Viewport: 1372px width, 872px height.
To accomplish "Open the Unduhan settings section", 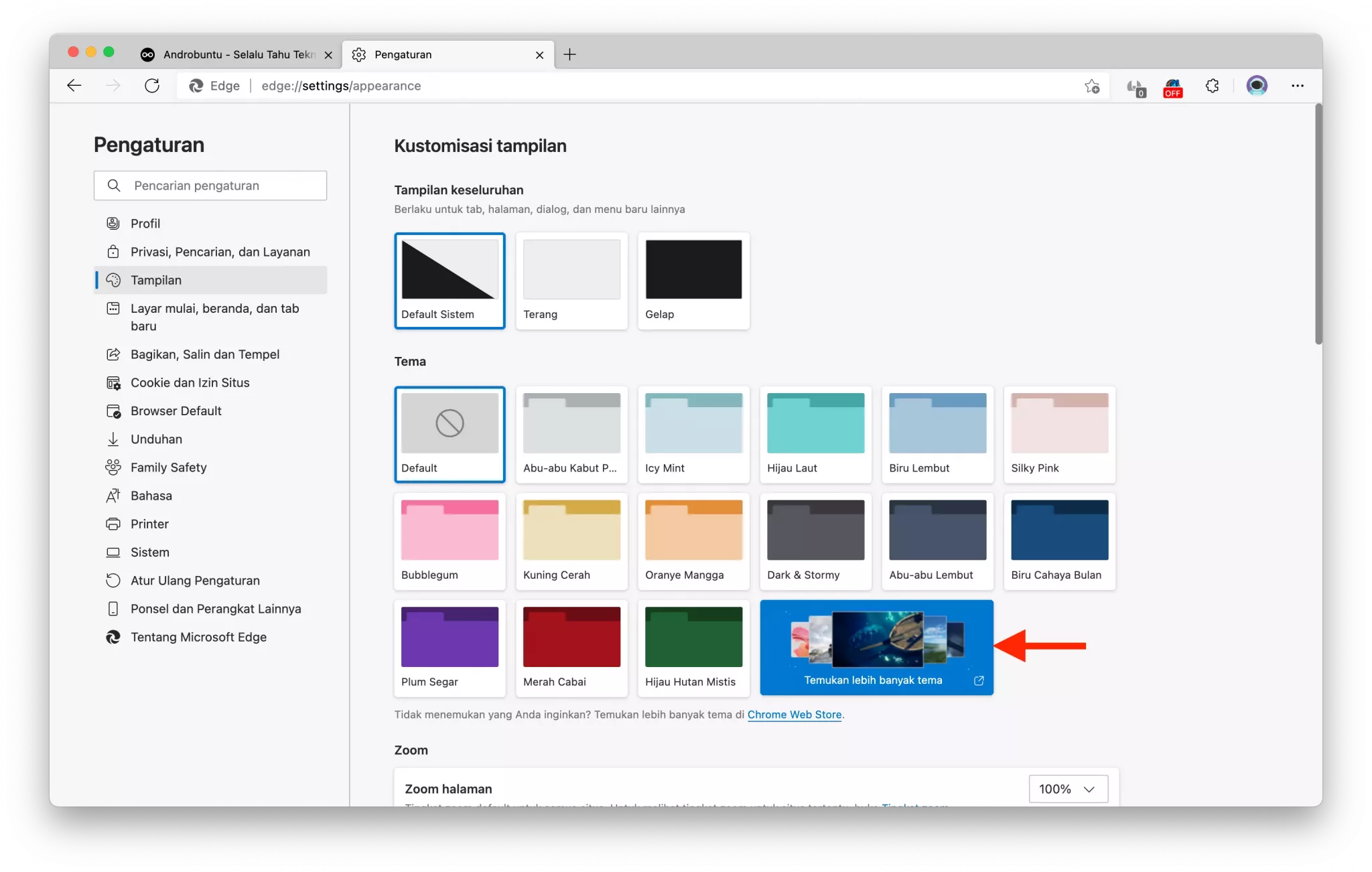I will pyautogui.click(x=156, y=439).
